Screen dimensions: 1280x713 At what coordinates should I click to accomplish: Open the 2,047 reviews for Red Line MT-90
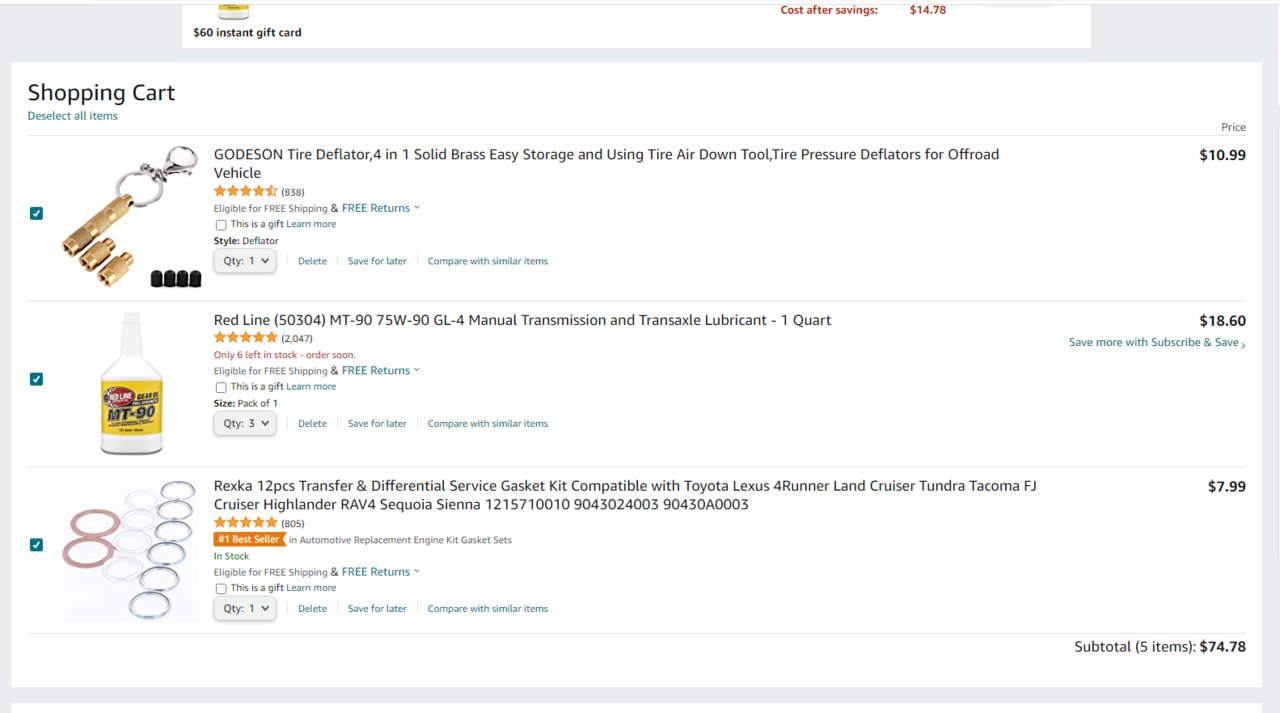click(297, 339)
